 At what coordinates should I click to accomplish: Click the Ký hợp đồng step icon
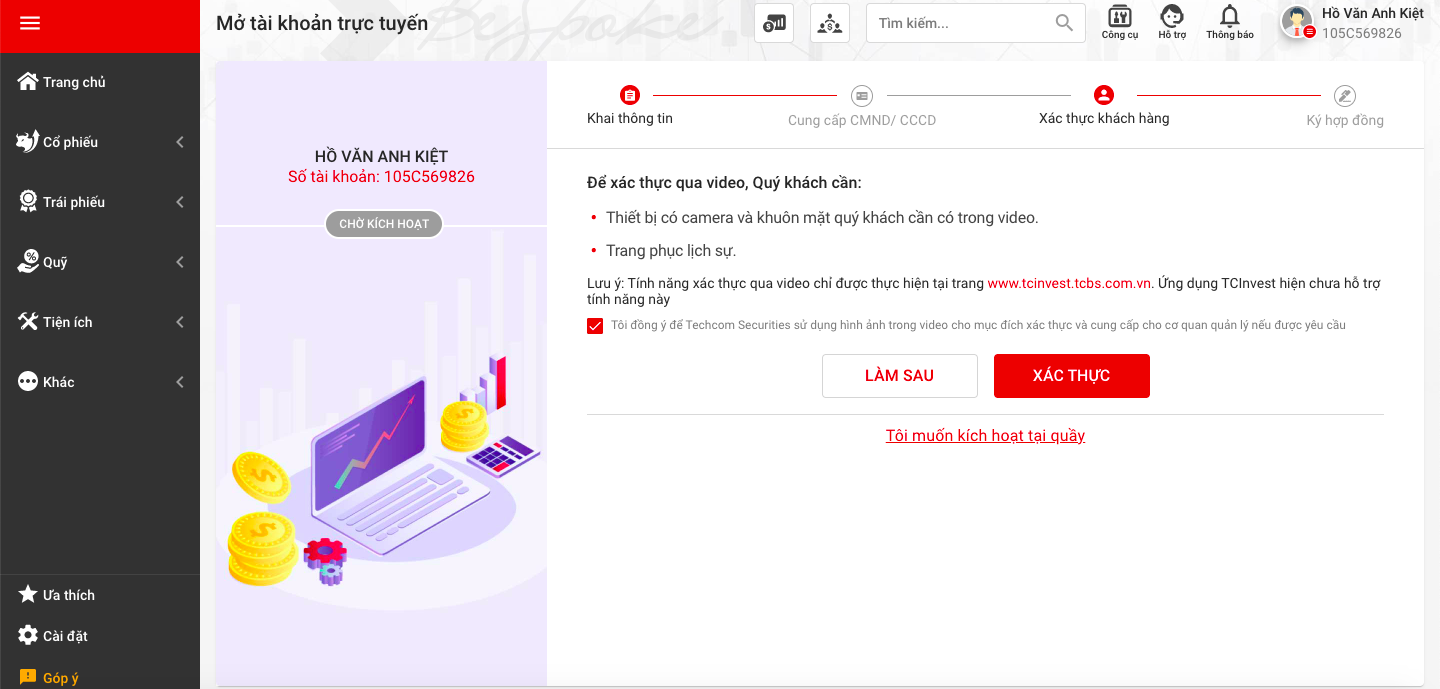pyautogui.click(x=1345, y=96)
